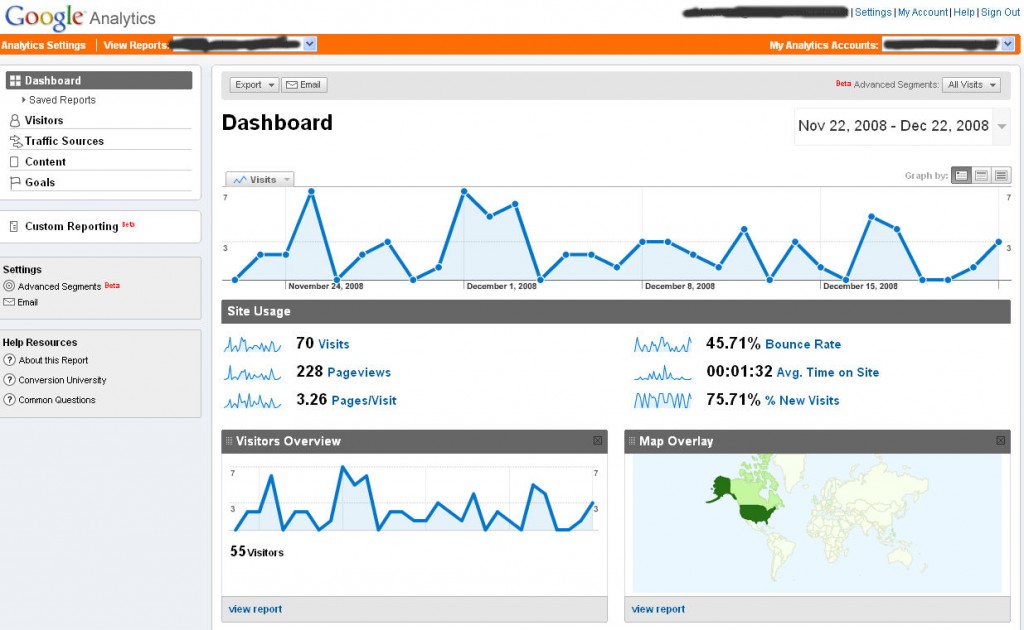Click view report under Visitors Overview

pyautogui.click(x=254, y=608)
